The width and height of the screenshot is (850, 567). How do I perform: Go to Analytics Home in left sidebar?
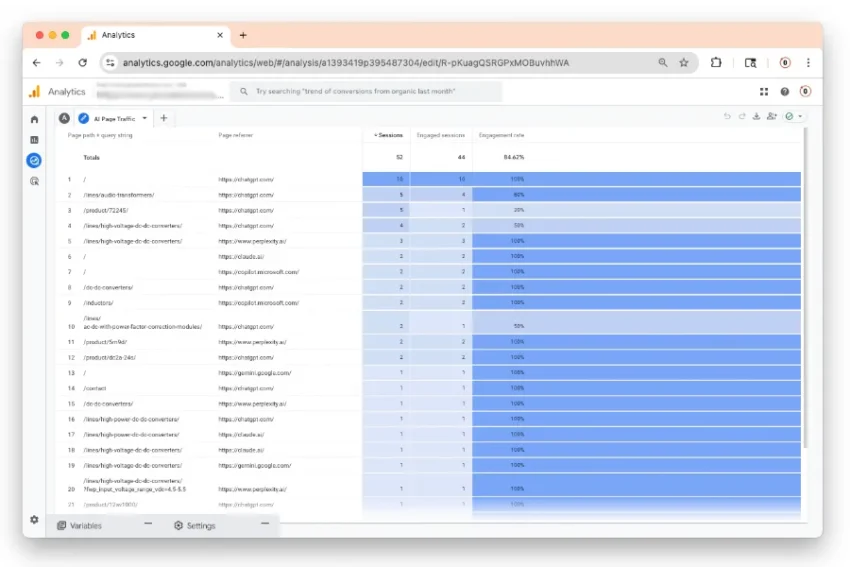click(35, 119)
